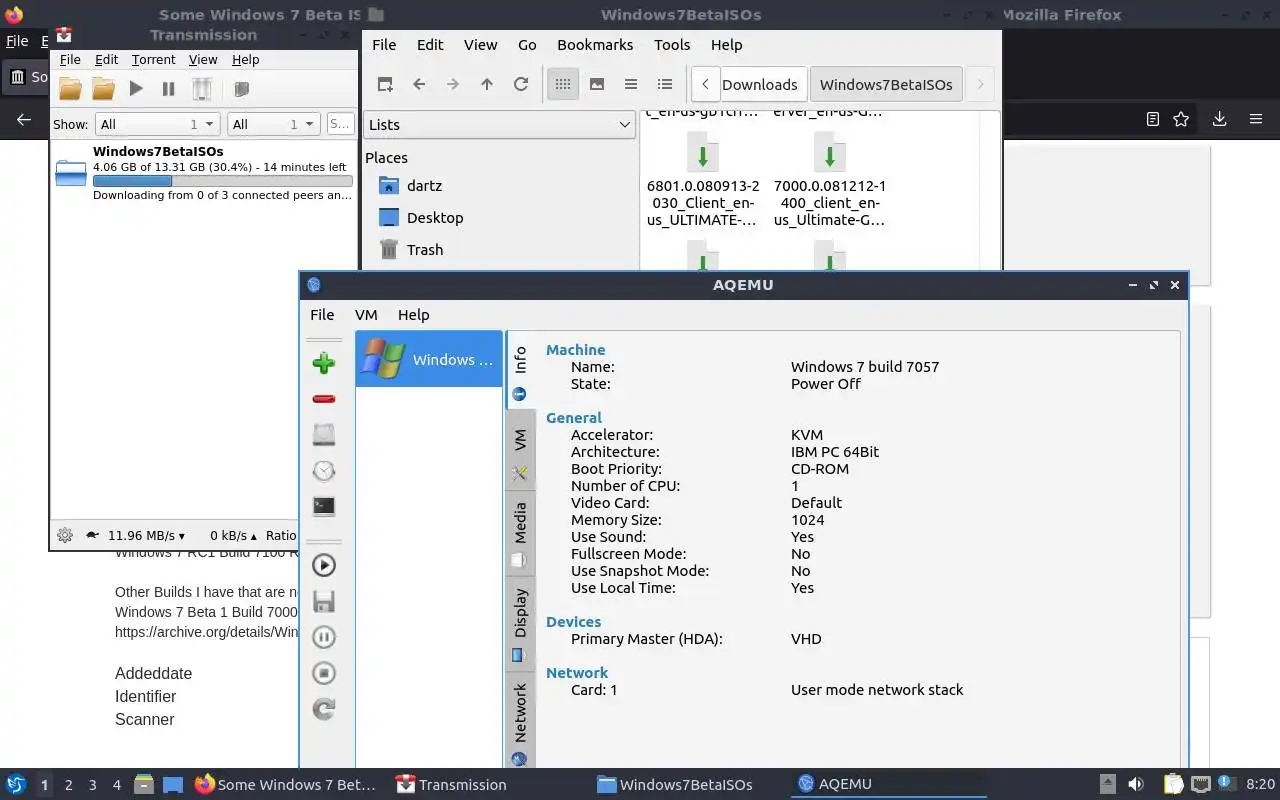Open new tab icon in file manager
Image resolution: width=1280 pixels, height=800 pixels.
coord(385,84)
